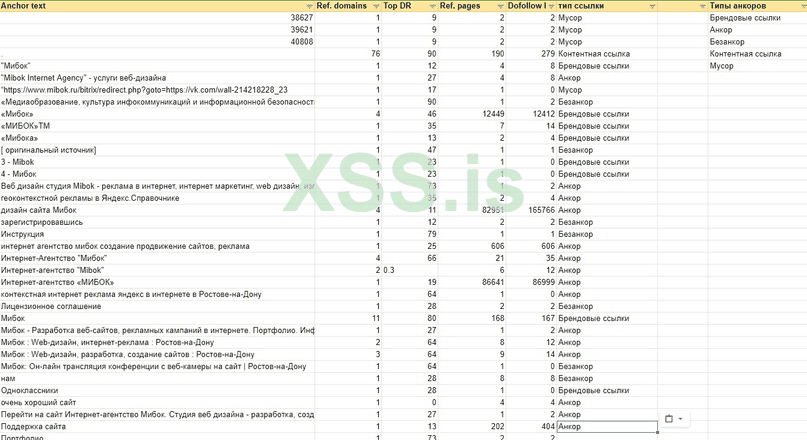Select the Dofollow value 404
The height and width of the screenshot is (440, 807).
(x=531, y=426)
